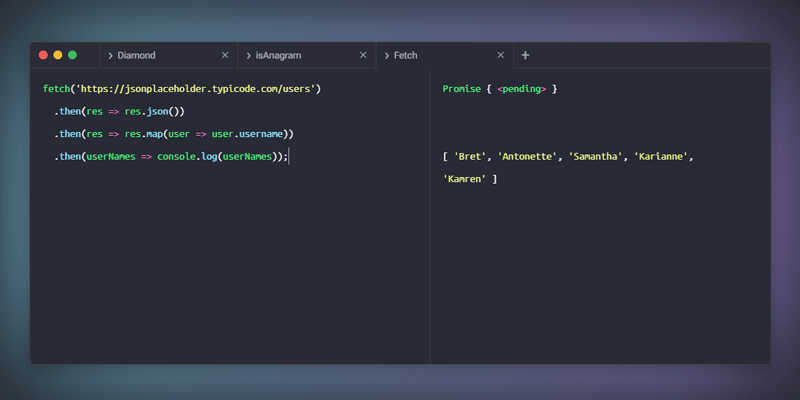
Task: Close the isAnagram tab
Action: coord(363,56)
